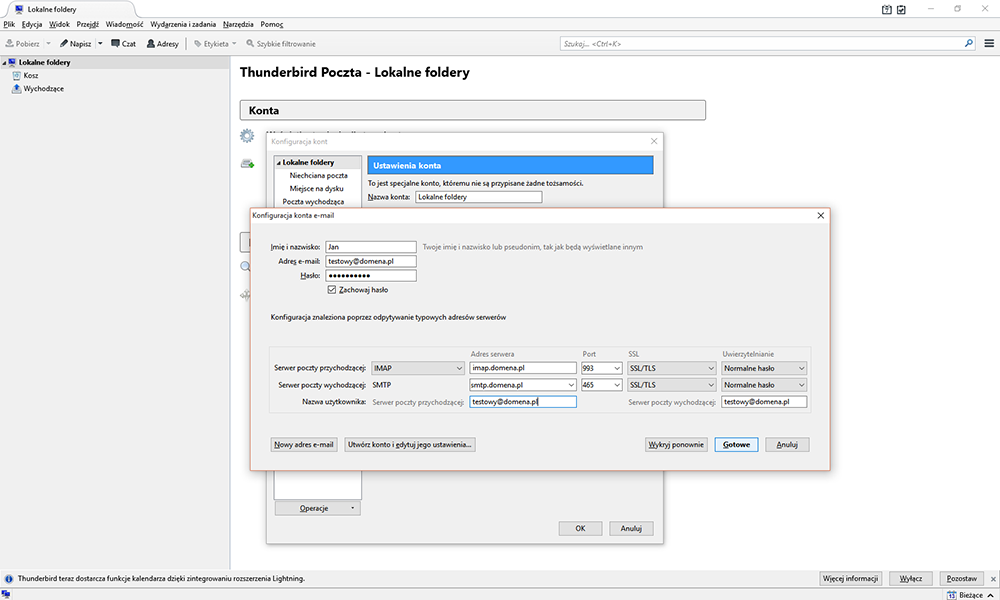
Task: Open incoming server SSL/TLS dropdown
Action: pyautogui.click(x=672, y=368)
